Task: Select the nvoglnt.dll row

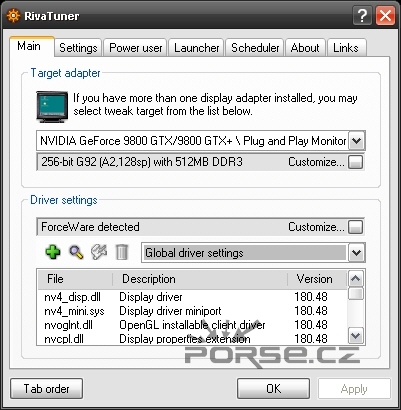Action: pos(192,325)
